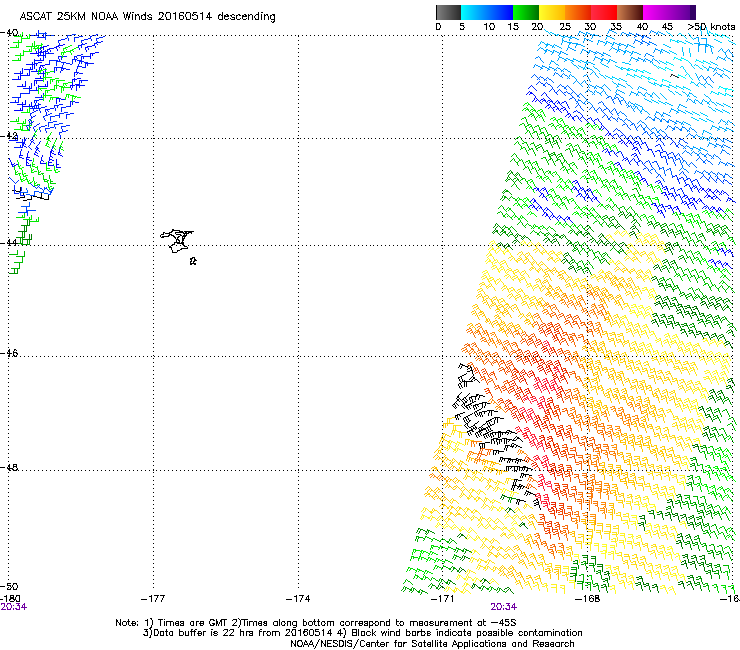Screen dimensions: 740x650
Task: Select the -46 latitude axis label
Action: [9, 353]
